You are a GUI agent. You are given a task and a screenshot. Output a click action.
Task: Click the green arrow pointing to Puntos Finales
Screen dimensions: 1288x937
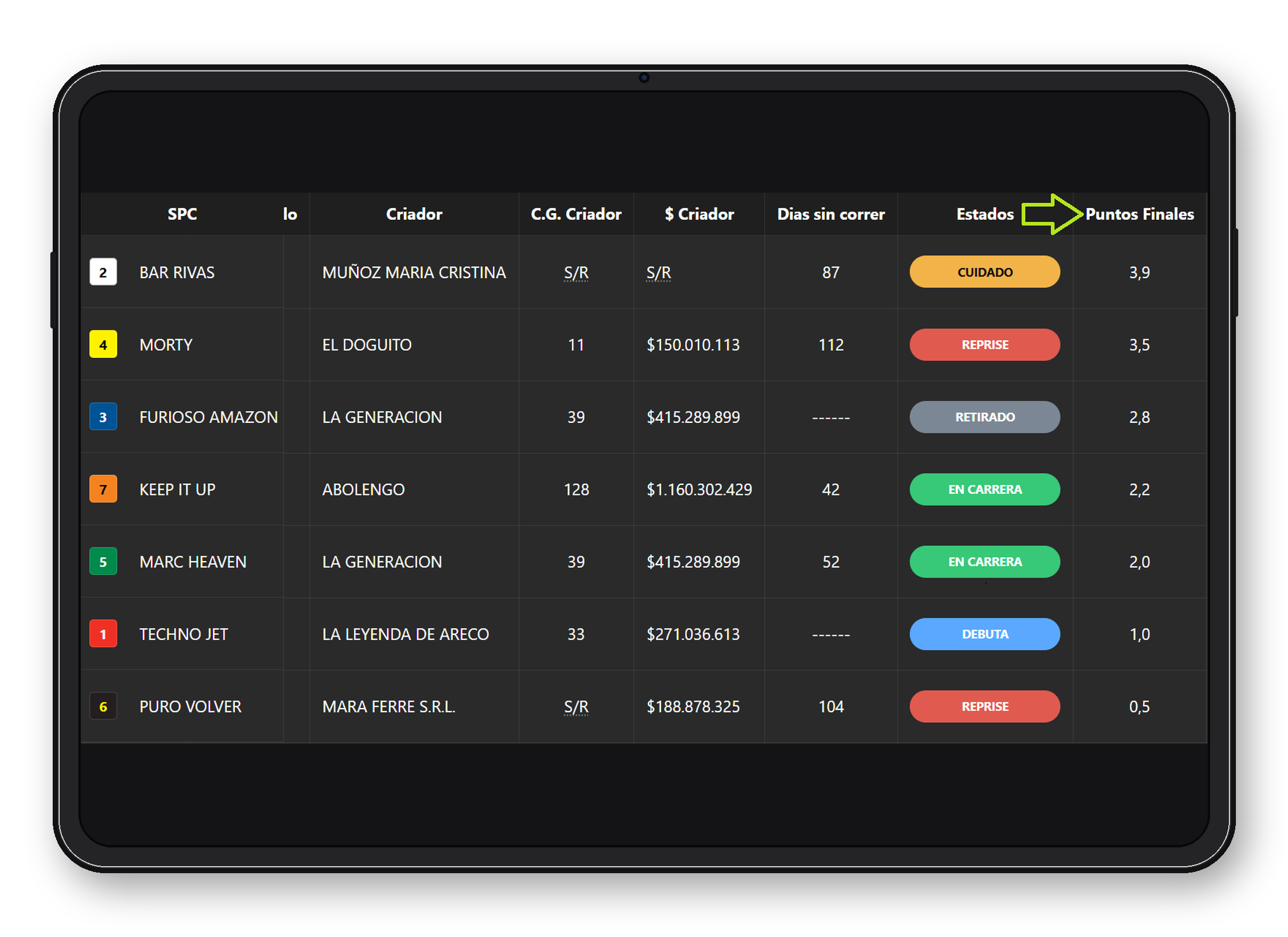click(1051, 214)
